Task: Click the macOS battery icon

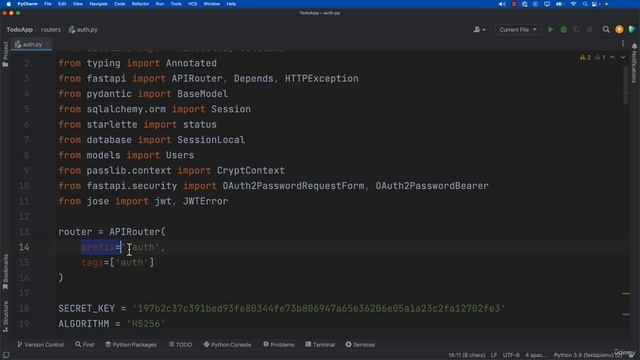Action: click(559, 4)
